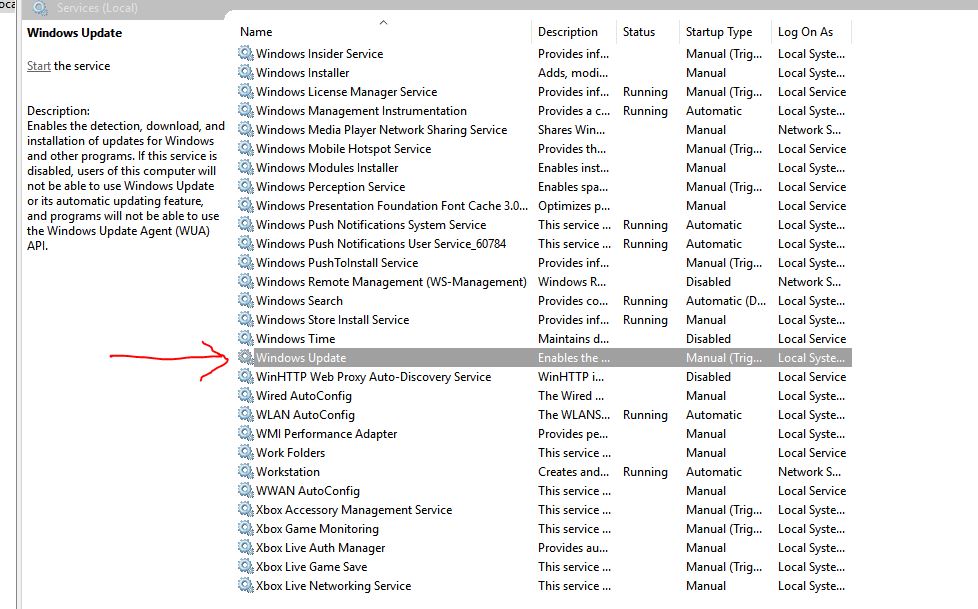
Task: Click the gear icon beside Xbox Live Auth Manager
Action: 246,547
